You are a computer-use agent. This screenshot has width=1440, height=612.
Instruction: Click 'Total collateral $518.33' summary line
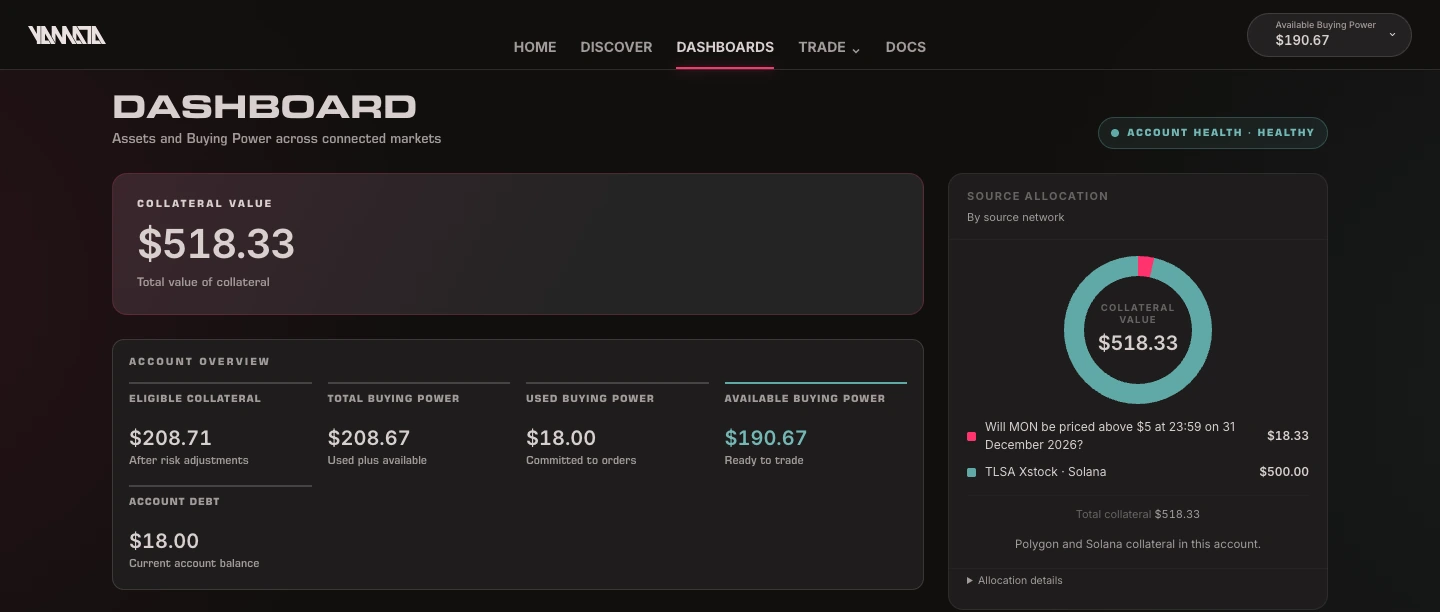point(1138,514)
